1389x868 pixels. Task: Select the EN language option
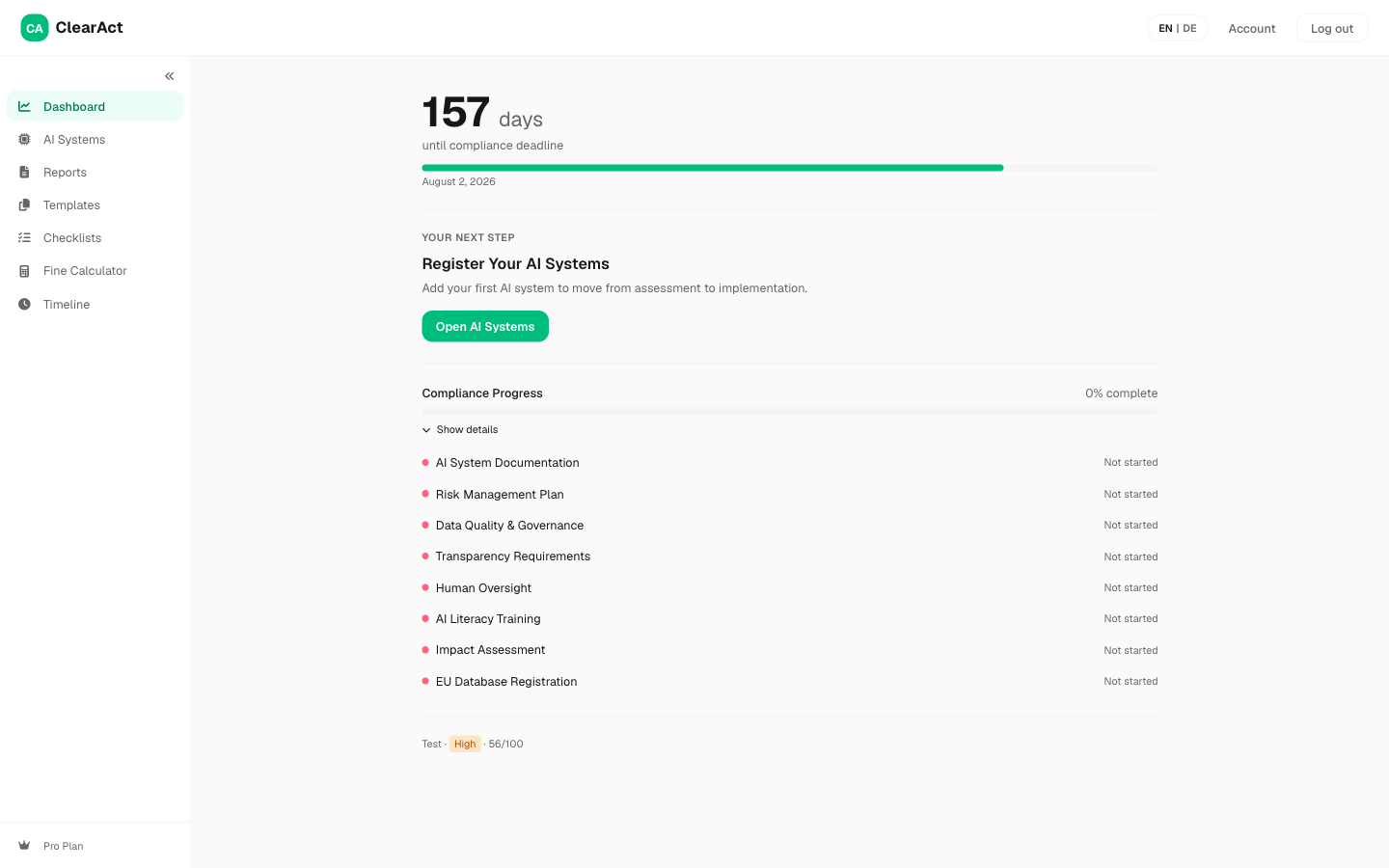point(1165,28)
